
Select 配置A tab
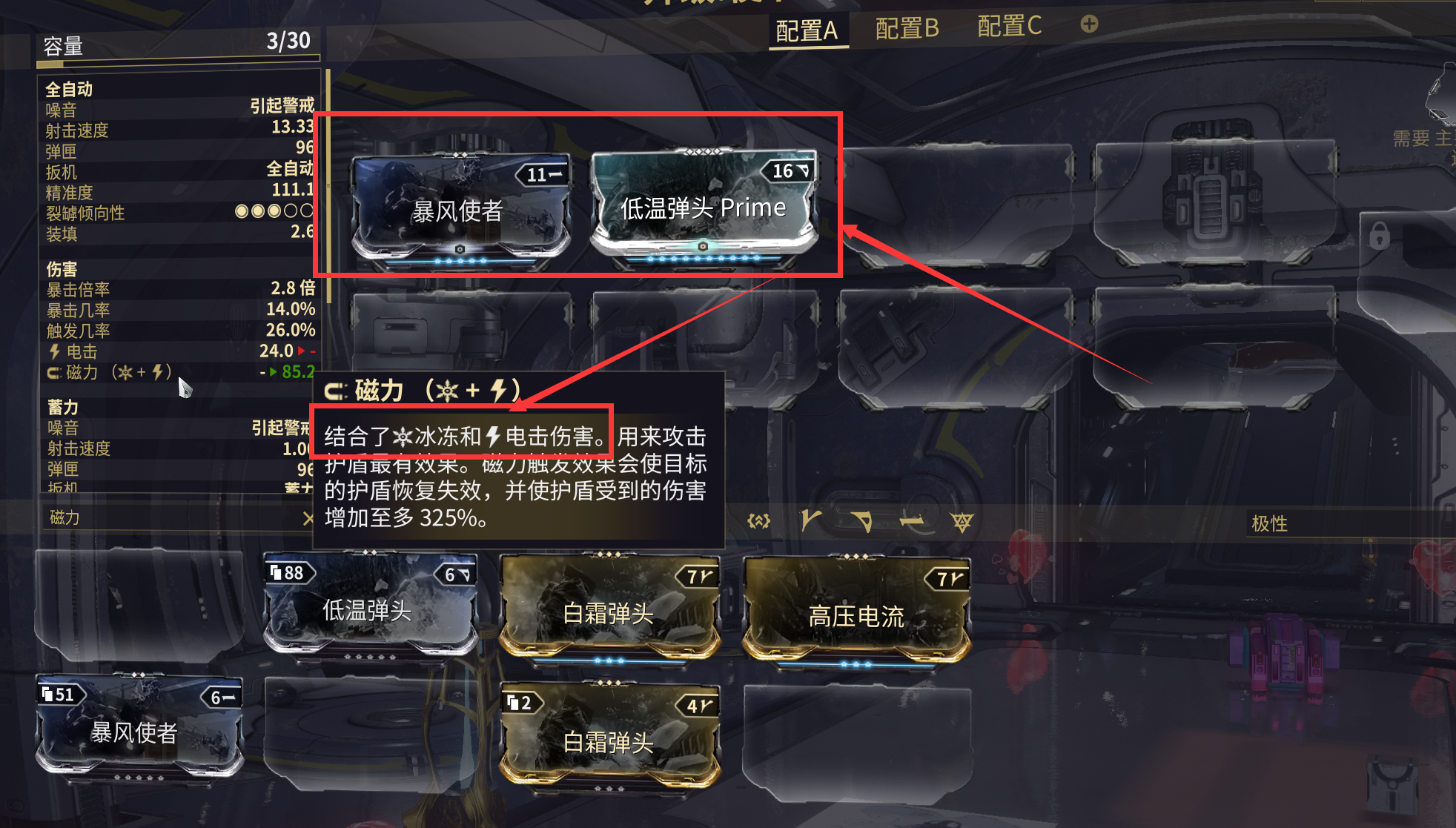pos(807,30)
